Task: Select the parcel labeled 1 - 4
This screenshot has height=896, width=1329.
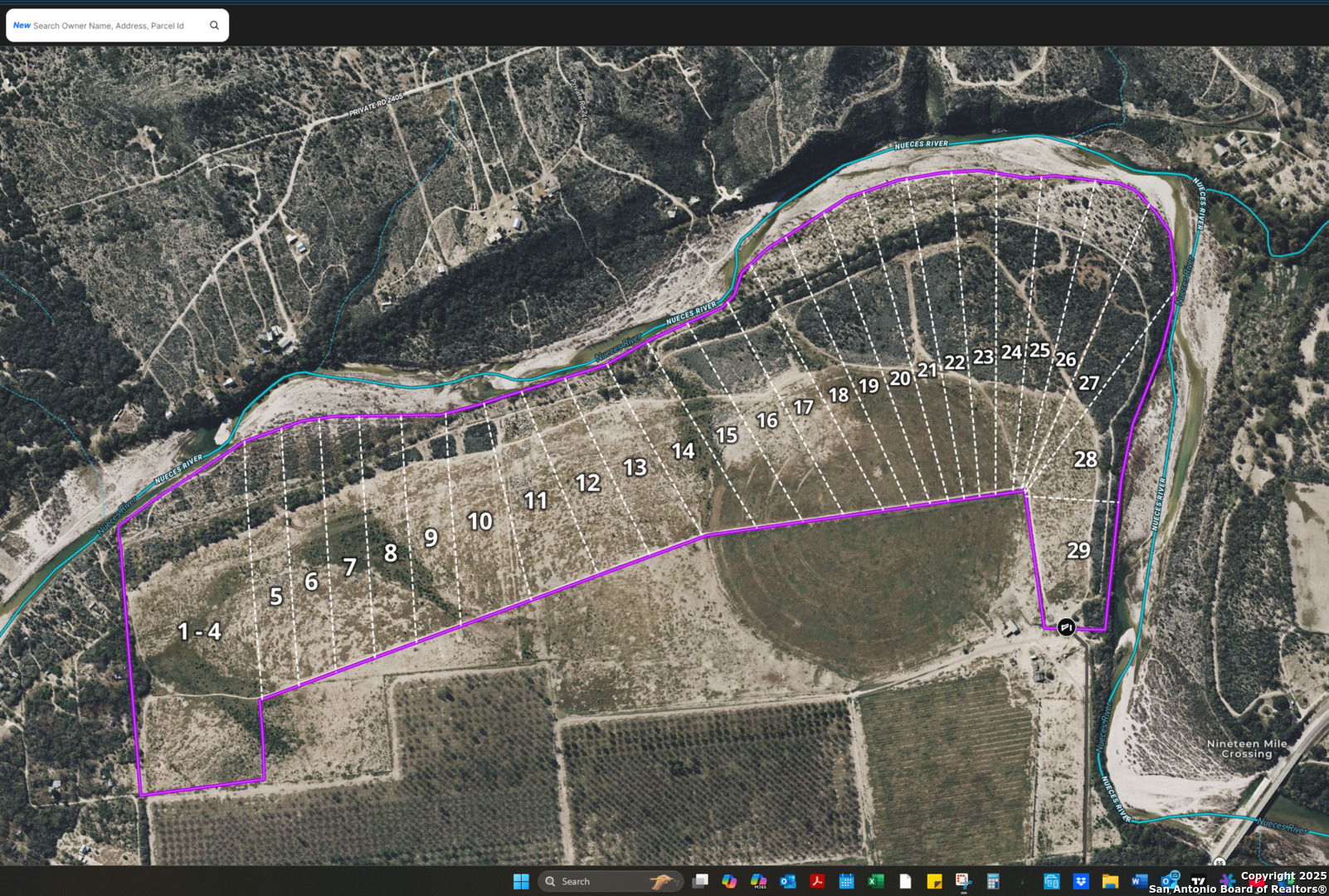Action: click(x=199, y=631)
